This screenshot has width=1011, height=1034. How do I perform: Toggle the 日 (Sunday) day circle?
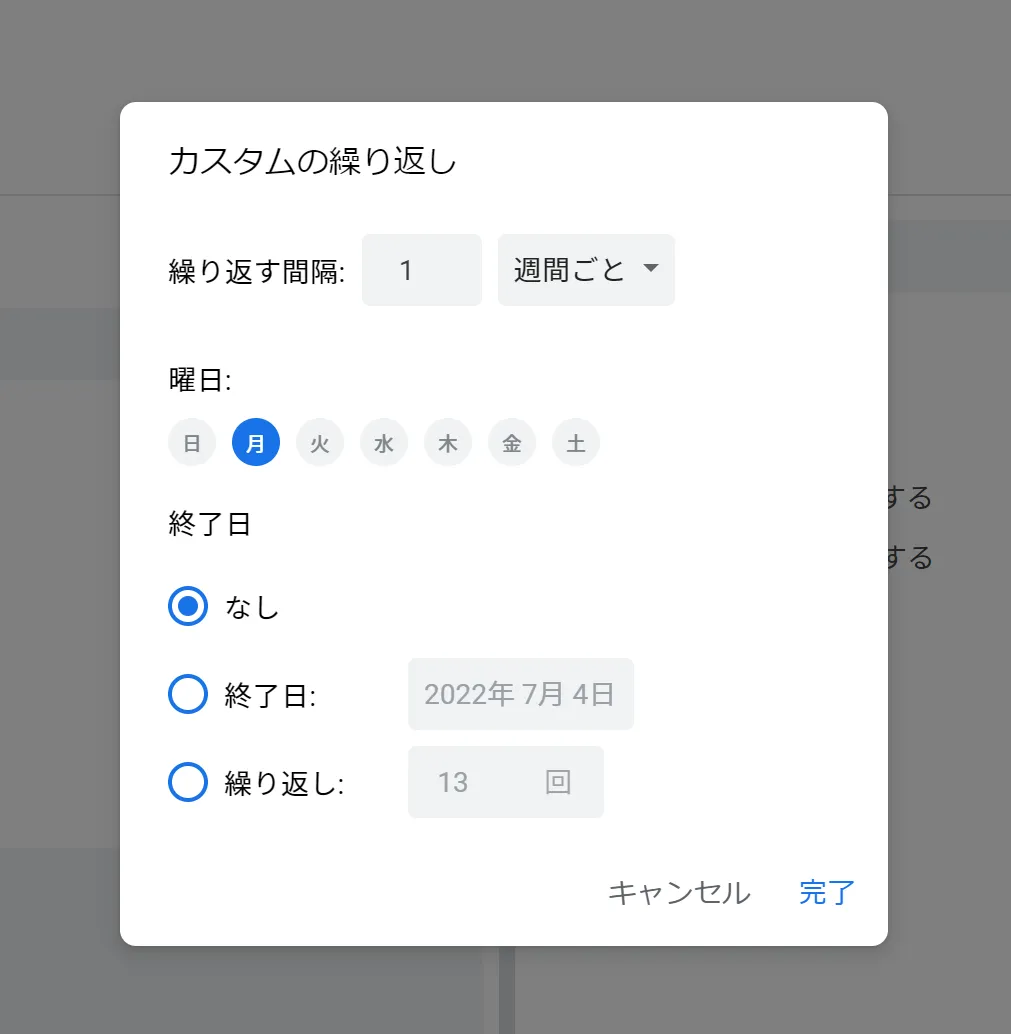[x=192, y=442]
